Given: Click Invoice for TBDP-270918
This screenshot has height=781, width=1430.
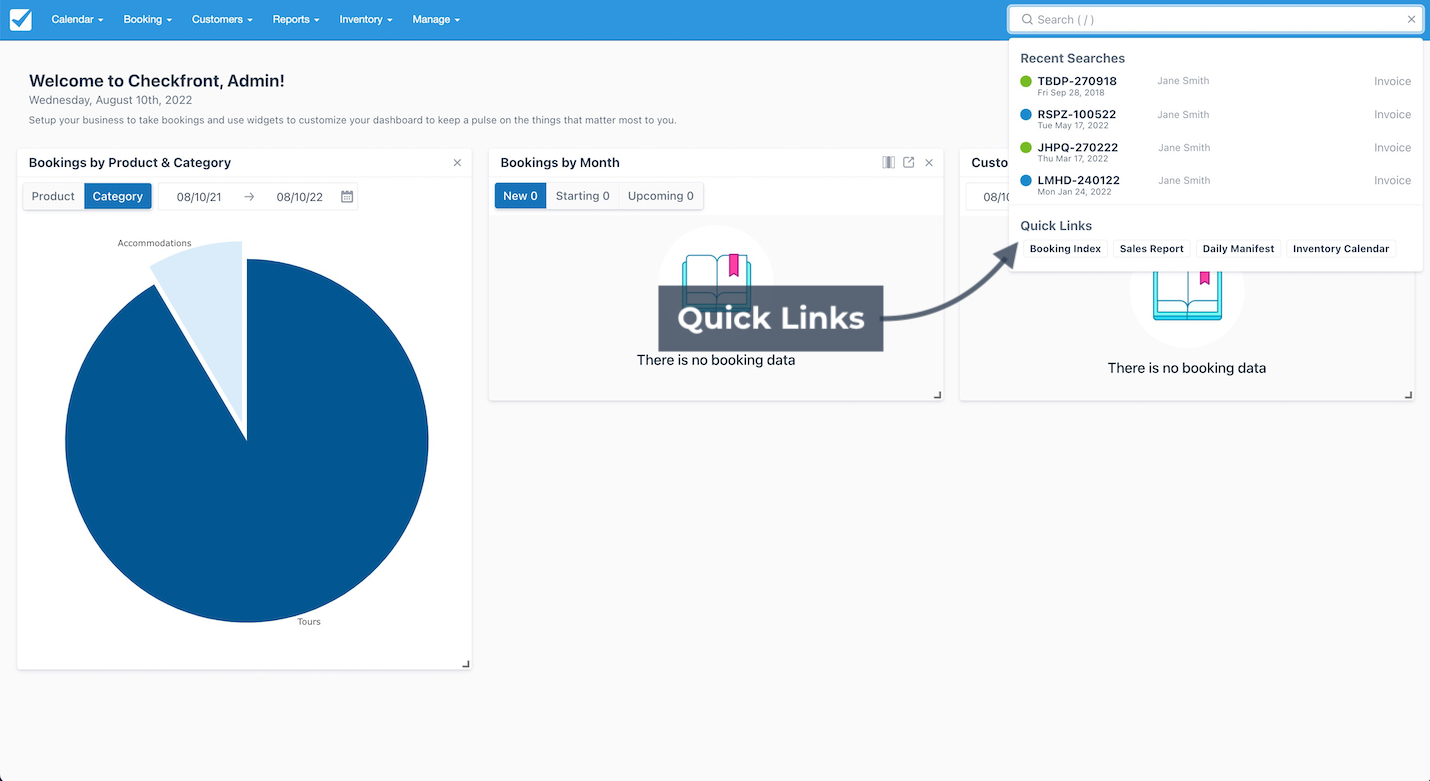Looking at the screenshot, I should [x=1392, y=81].
